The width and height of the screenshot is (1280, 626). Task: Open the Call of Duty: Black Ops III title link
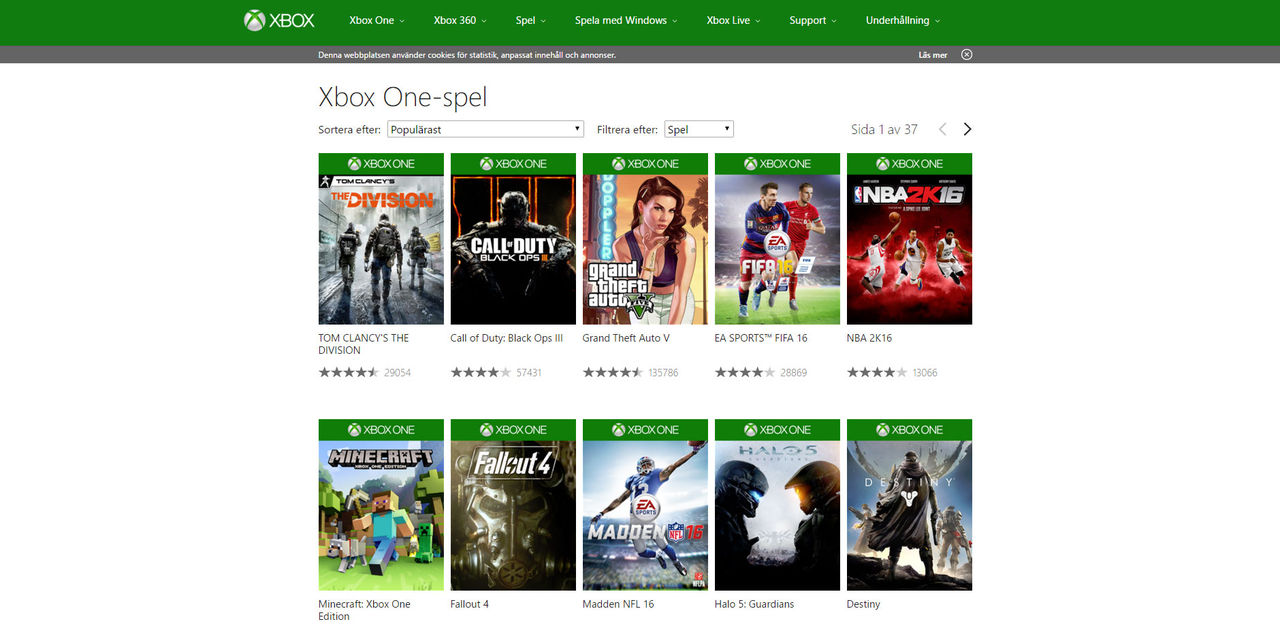pyautogui.click(x=506, y=338)
